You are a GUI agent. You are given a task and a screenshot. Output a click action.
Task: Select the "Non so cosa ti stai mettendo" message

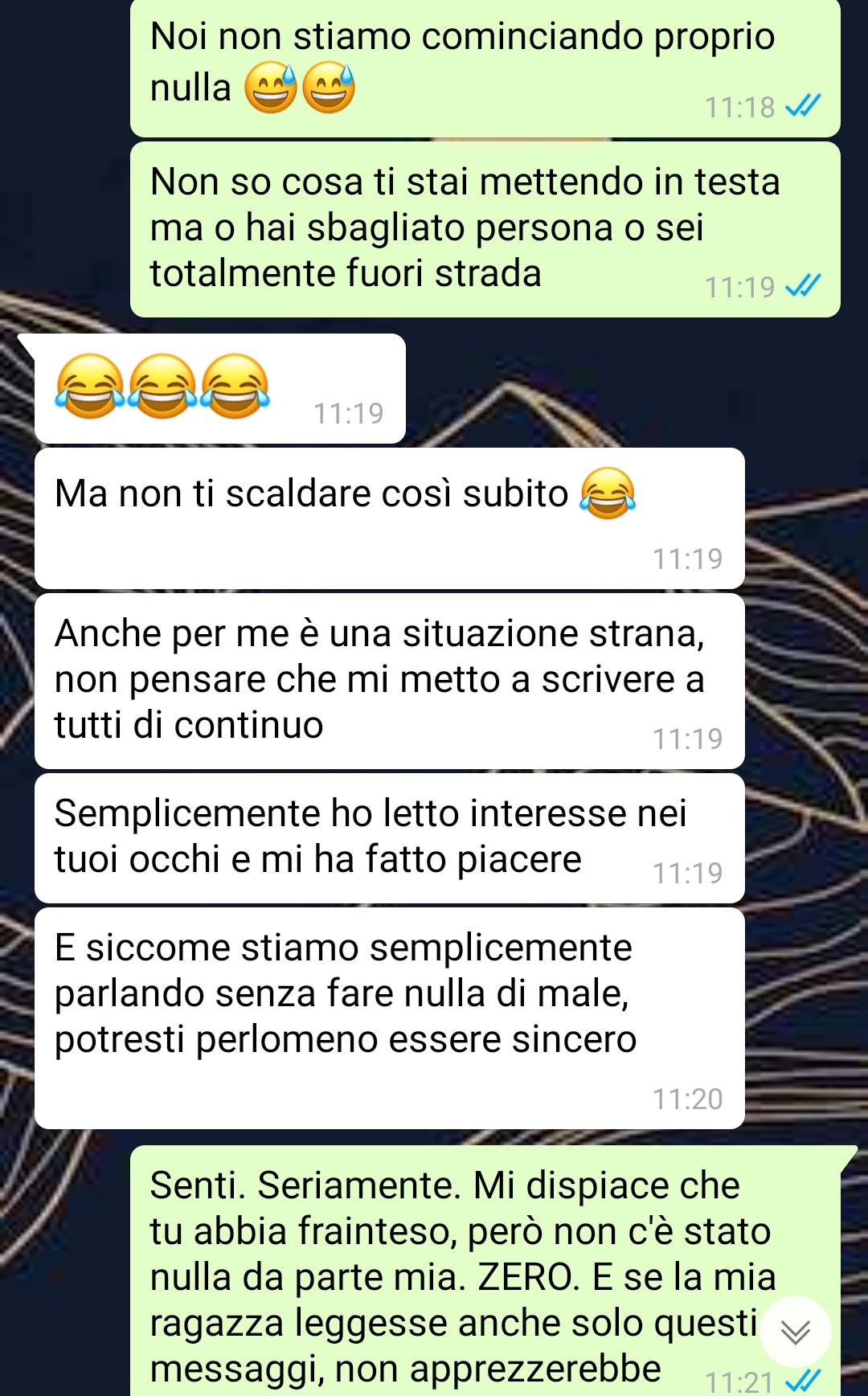pyautogui.click(x=485, y=229)
